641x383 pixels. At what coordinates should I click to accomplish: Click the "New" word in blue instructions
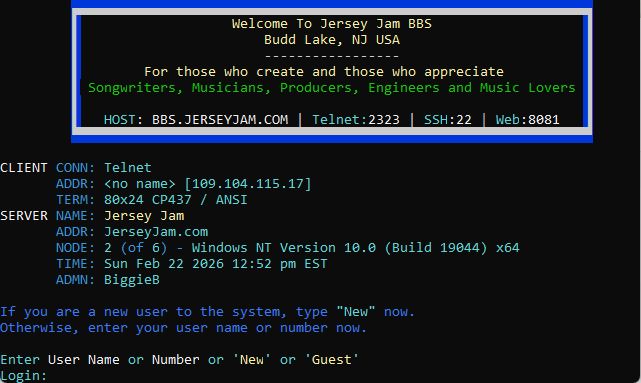coord(356,312)
